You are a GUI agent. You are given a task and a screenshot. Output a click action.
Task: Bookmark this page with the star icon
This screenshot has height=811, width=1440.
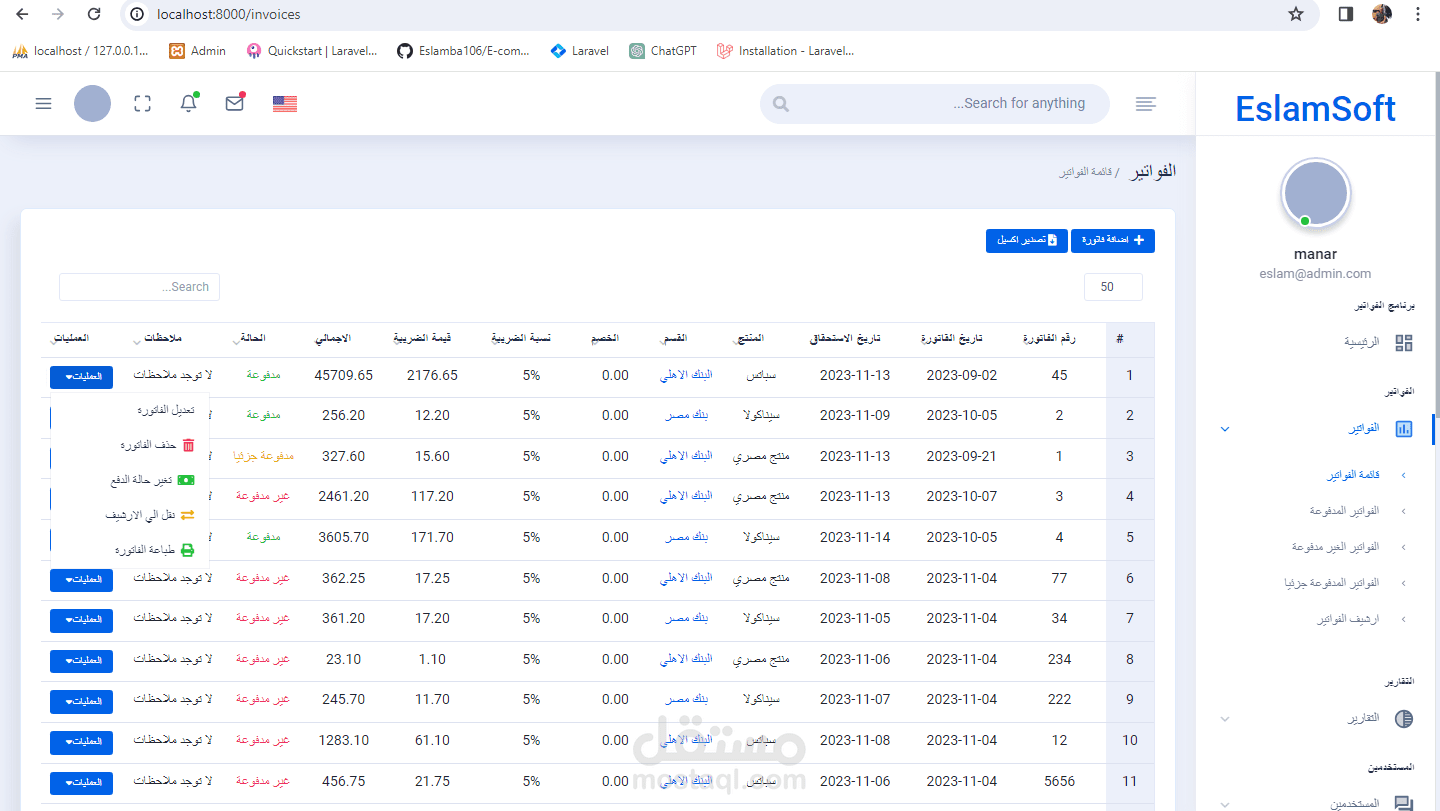coord(1296,14)
